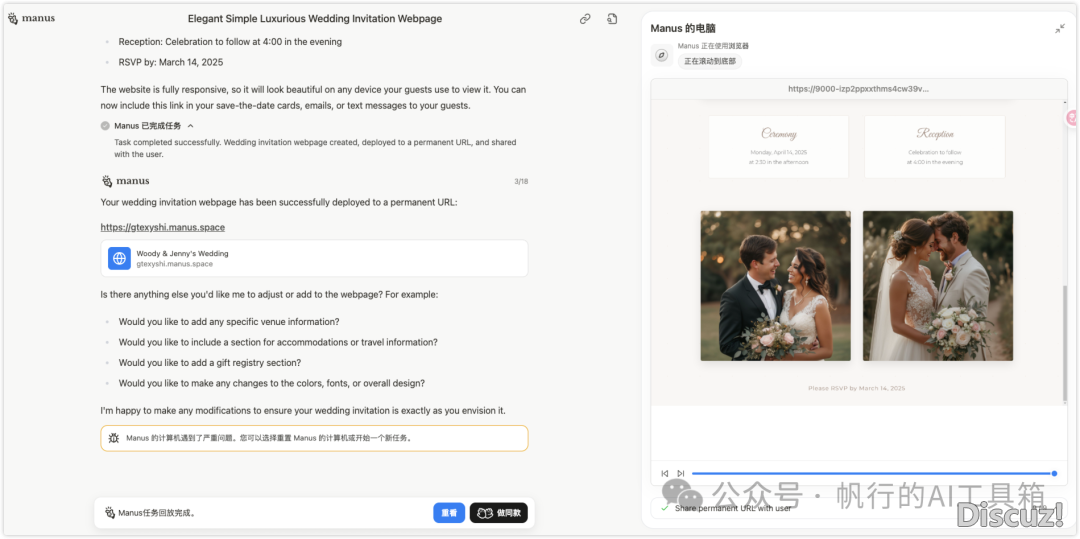Click the replay progress slider handle
The image size is (1080, 539).
1054,473
